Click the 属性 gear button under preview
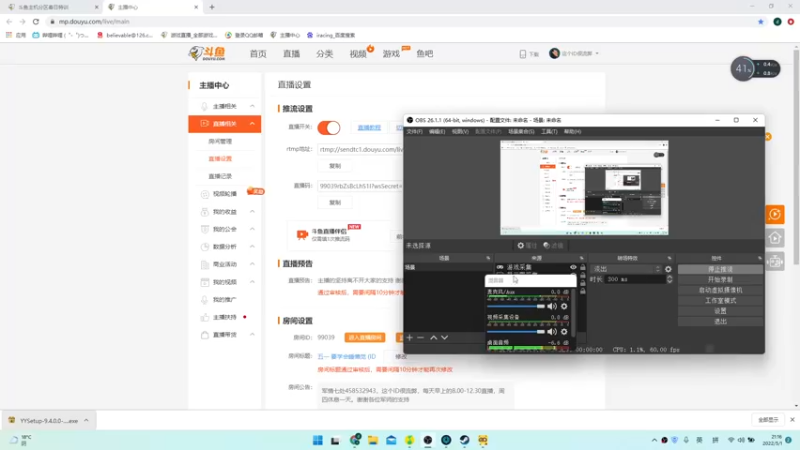The image size is (800, 450). 527,245
